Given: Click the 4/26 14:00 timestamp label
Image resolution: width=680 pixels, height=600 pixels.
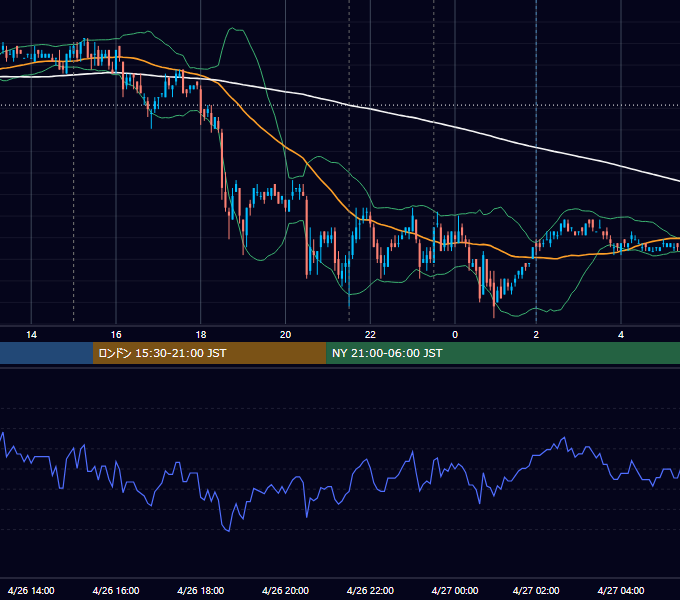Looking at the screenshot, I should pos(31,590).
